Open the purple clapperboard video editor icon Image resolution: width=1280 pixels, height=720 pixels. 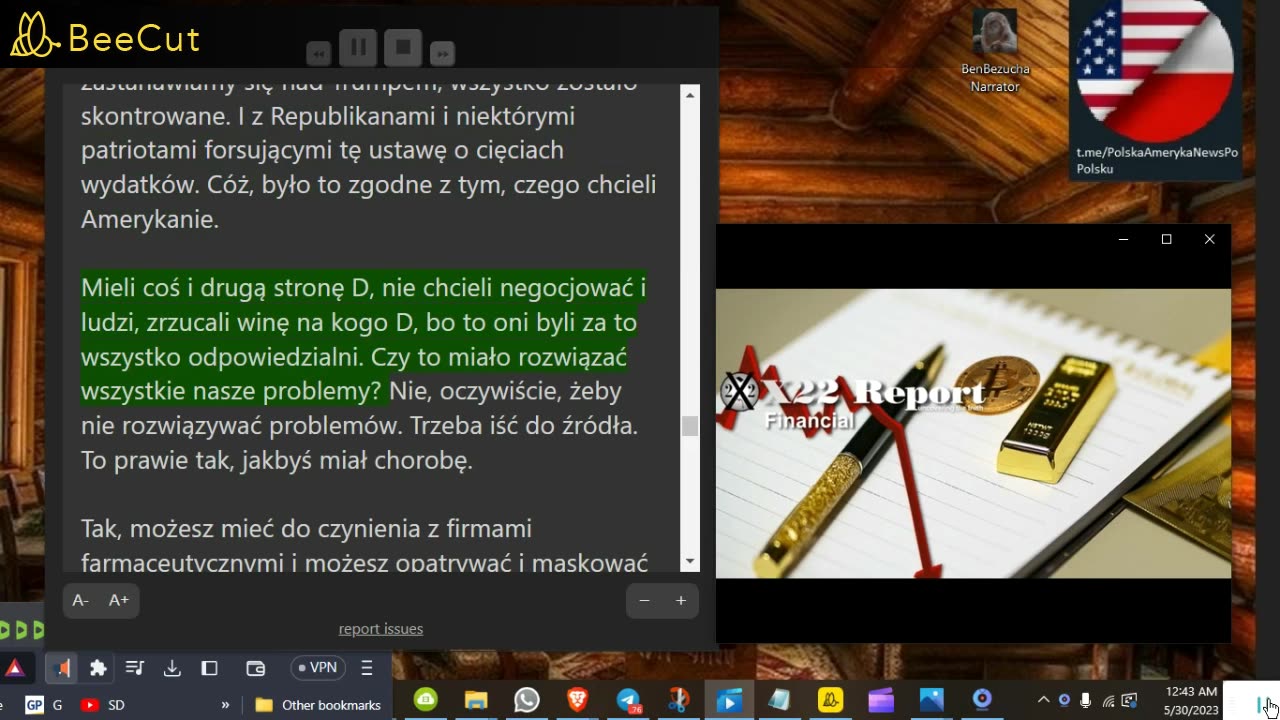click(881, 700)
